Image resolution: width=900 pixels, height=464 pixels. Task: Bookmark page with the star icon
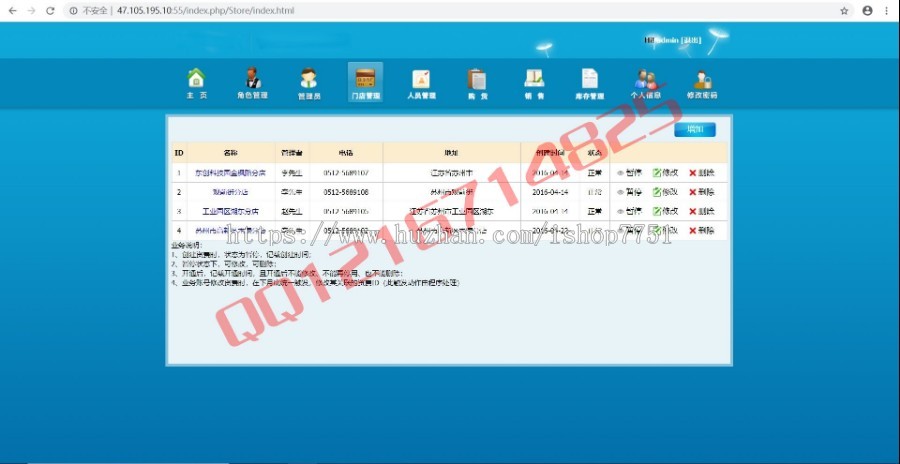point(844,10)
